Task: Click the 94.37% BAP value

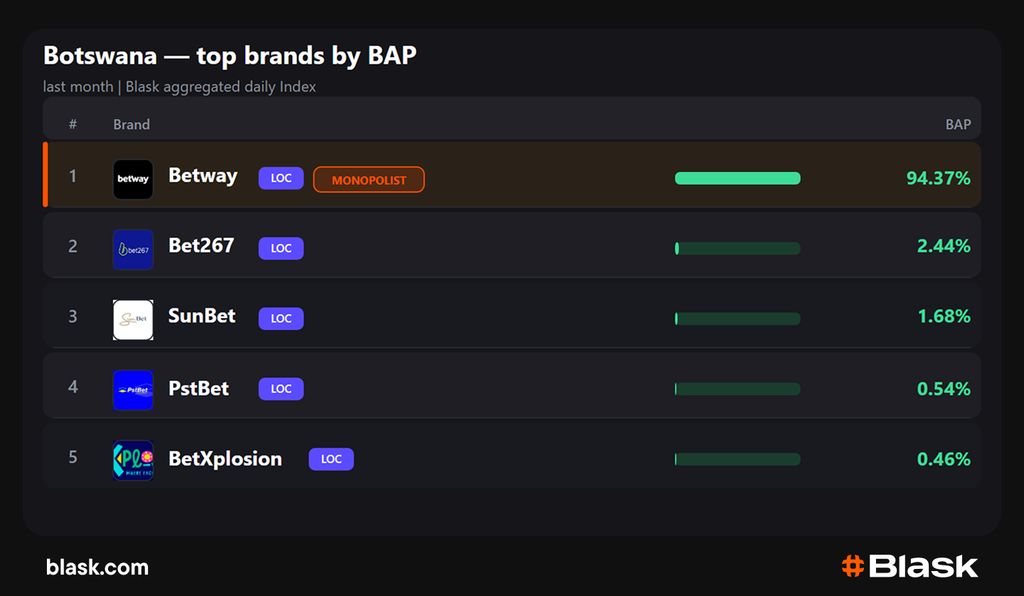Action: [x=938, y=178]
